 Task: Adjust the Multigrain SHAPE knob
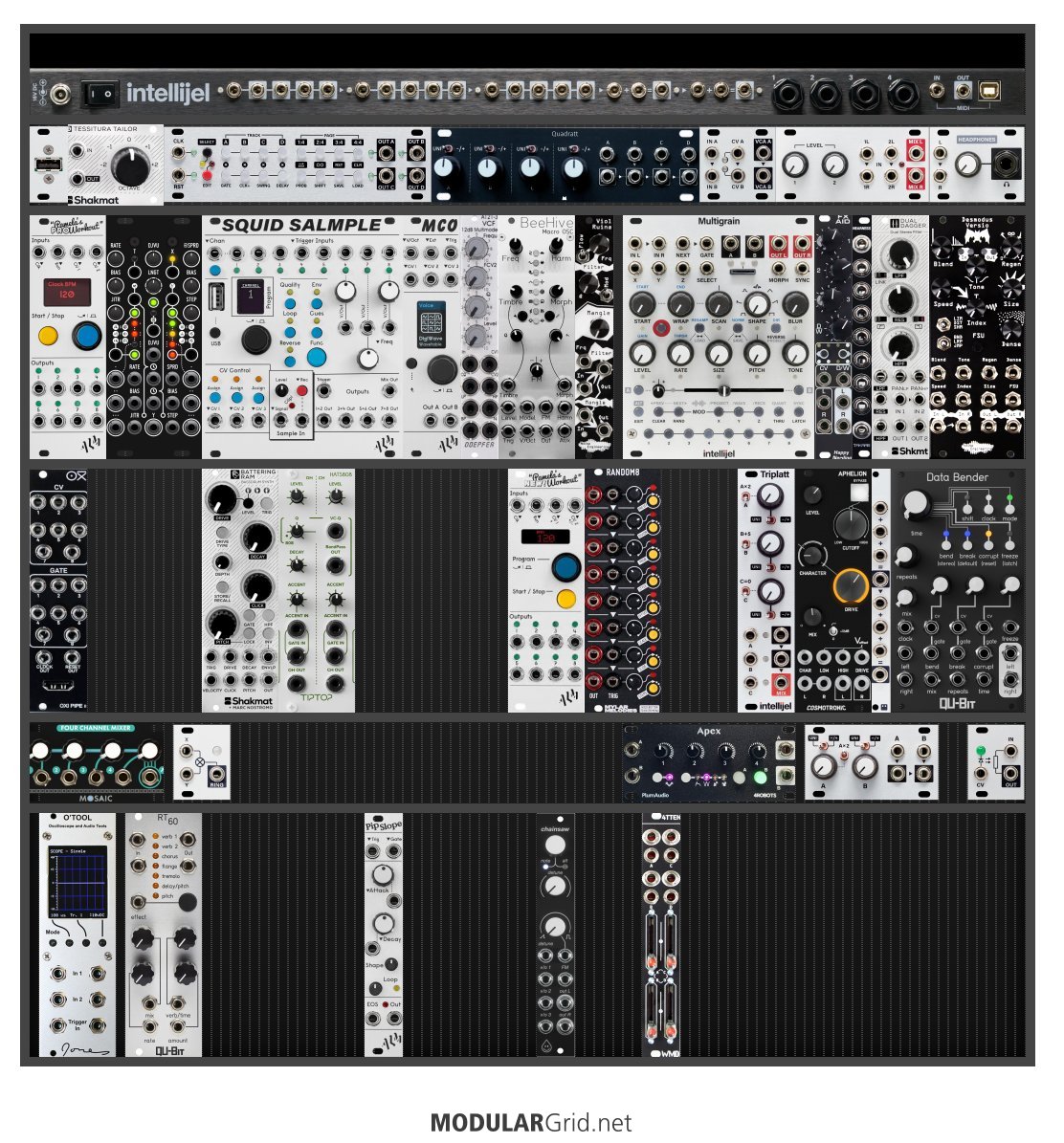(x=756, y=303)
